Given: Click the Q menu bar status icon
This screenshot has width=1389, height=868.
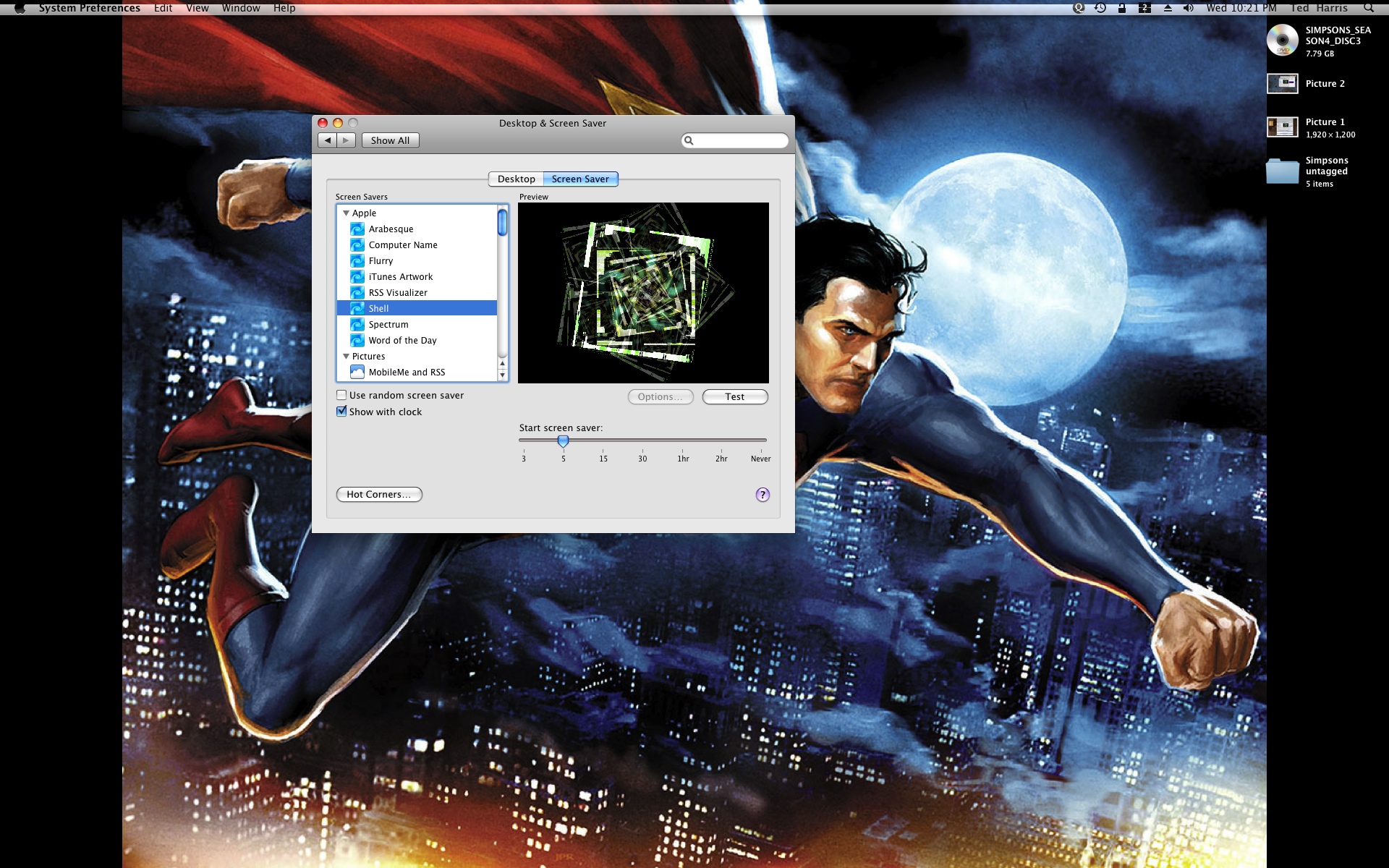Looking at the screenshot, I should [x=1079, y=8].
